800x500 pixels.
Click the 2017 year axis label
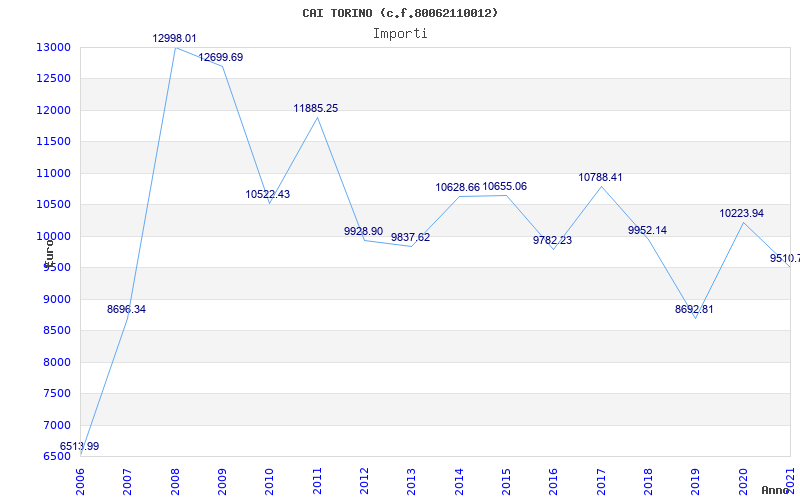601,481
